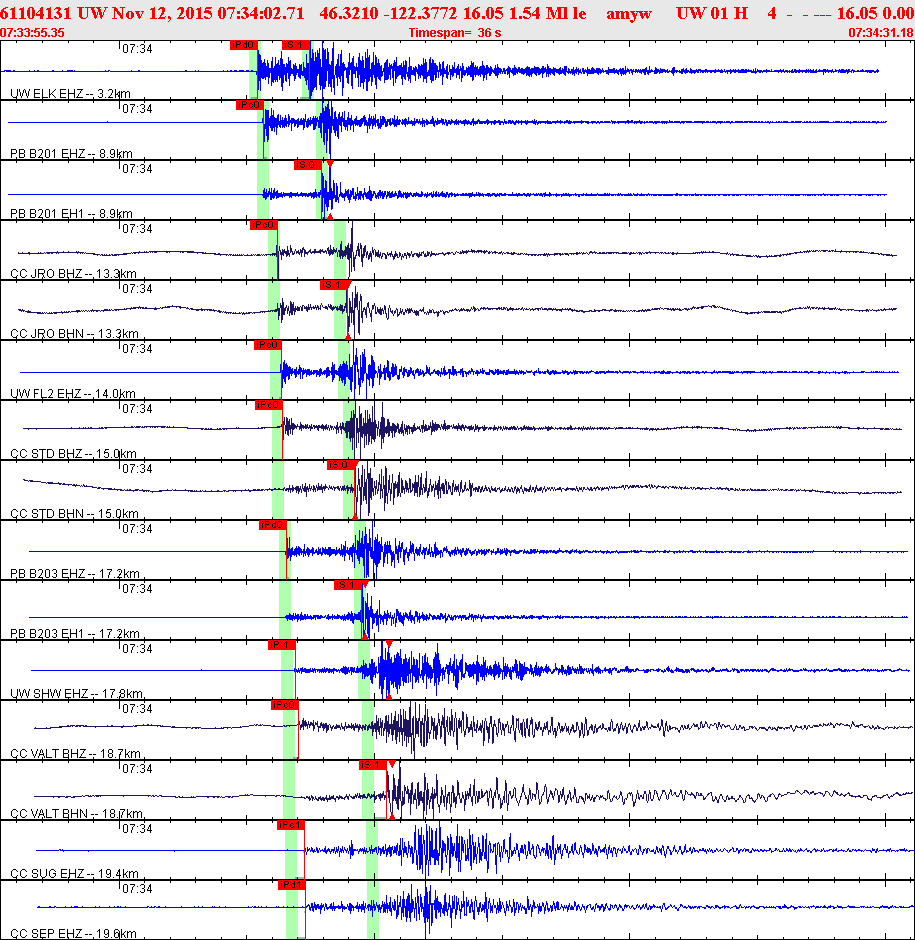Click the iPd1 pick flag on CC SEP EHZ
The width and height of the screenshot is (915, 940).
coord(292,885)
